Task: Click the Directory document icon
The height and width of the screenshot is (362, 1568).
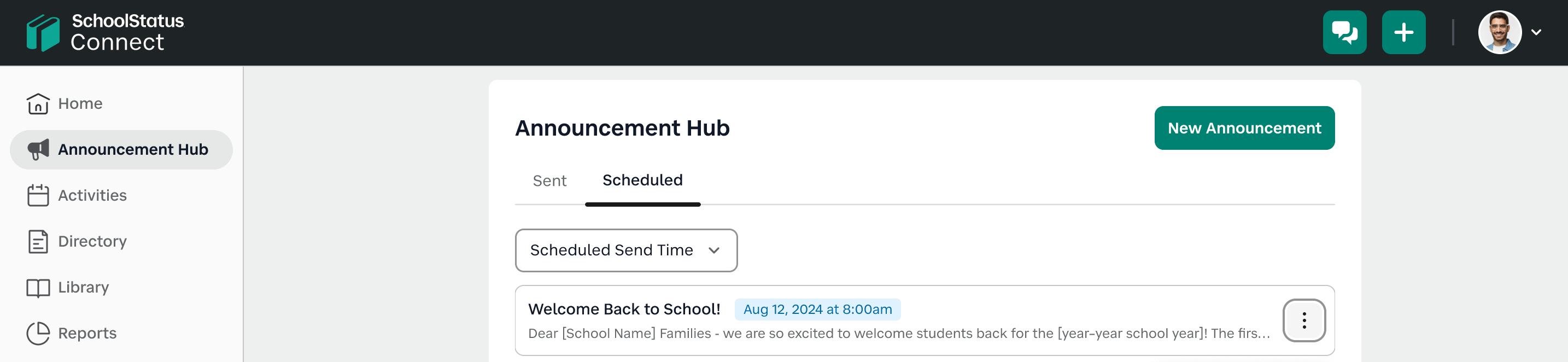Action: click(38, 242)
